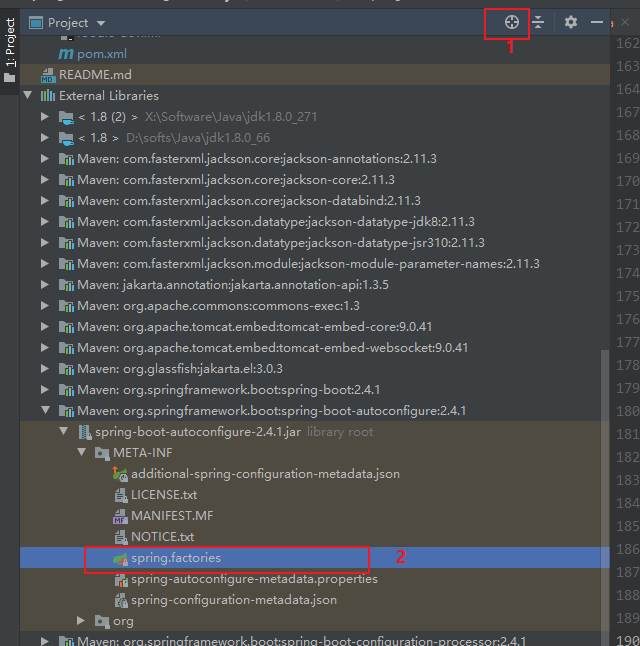Viewport: 640px width, 646px height.
Task: Click README.md markdown file icon
Action: pos(48,75)
